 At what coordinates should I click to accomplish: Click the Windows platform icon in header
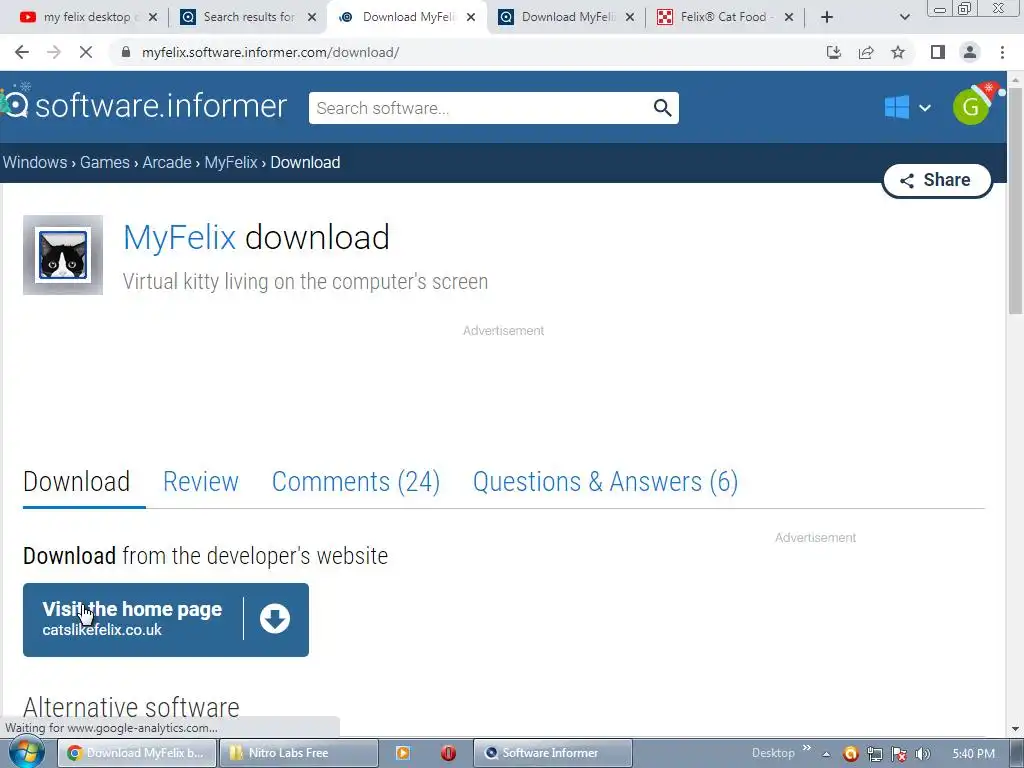897,107
